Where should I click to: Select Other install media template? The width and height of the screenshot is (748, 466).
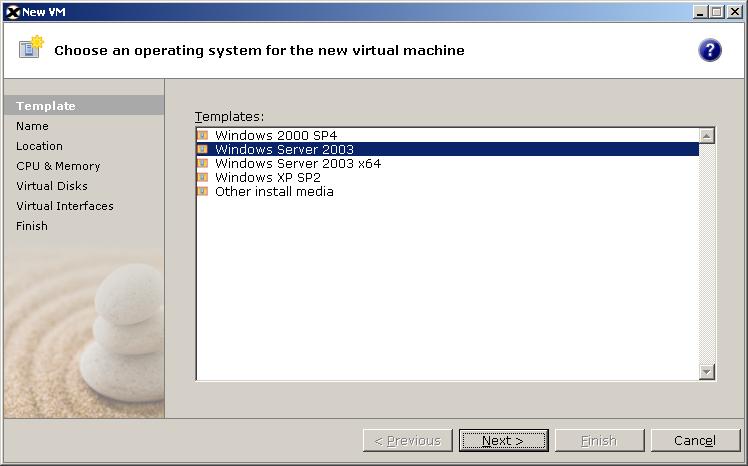447,191
